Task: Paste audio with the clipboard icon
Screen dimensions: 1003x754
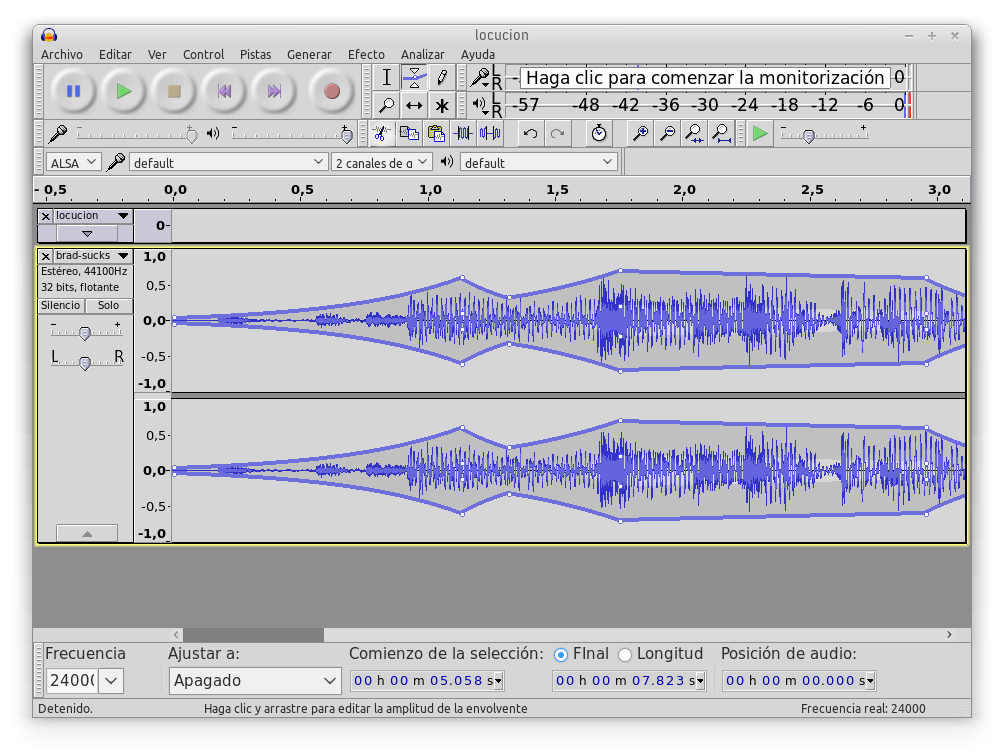Action: point(436,133)
